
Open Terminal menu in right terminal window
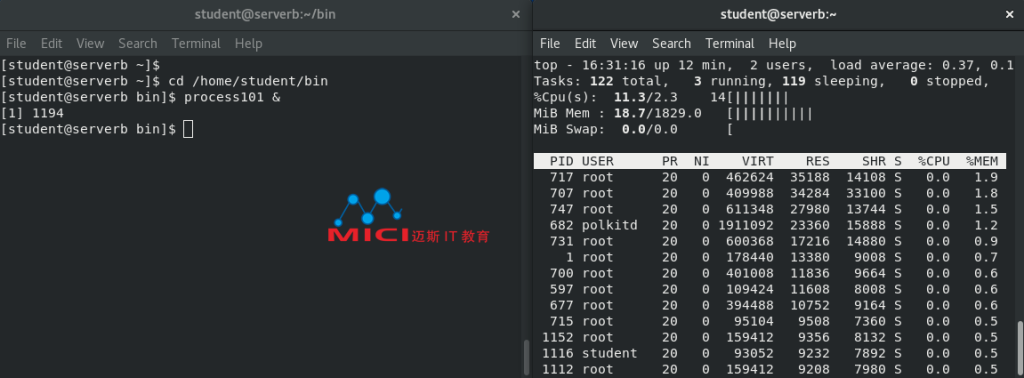[x=730, y=44]
